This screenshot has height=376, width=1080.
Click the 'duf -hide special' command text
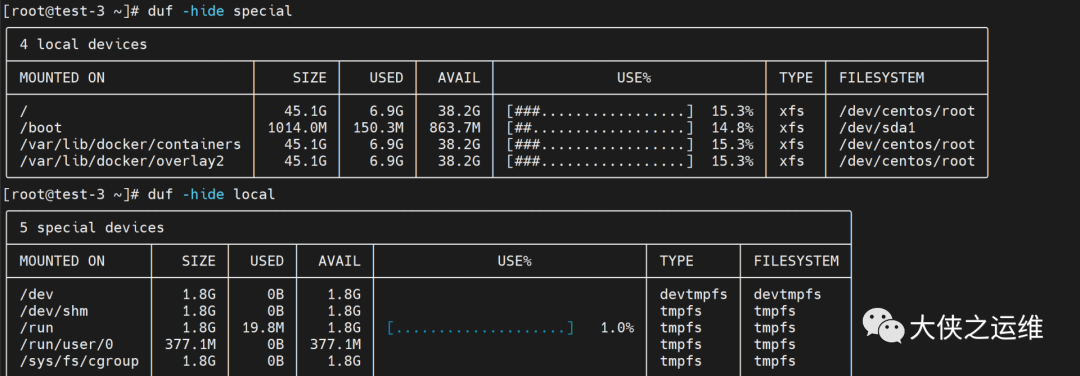pyautogui.click(x=220, y=11)
